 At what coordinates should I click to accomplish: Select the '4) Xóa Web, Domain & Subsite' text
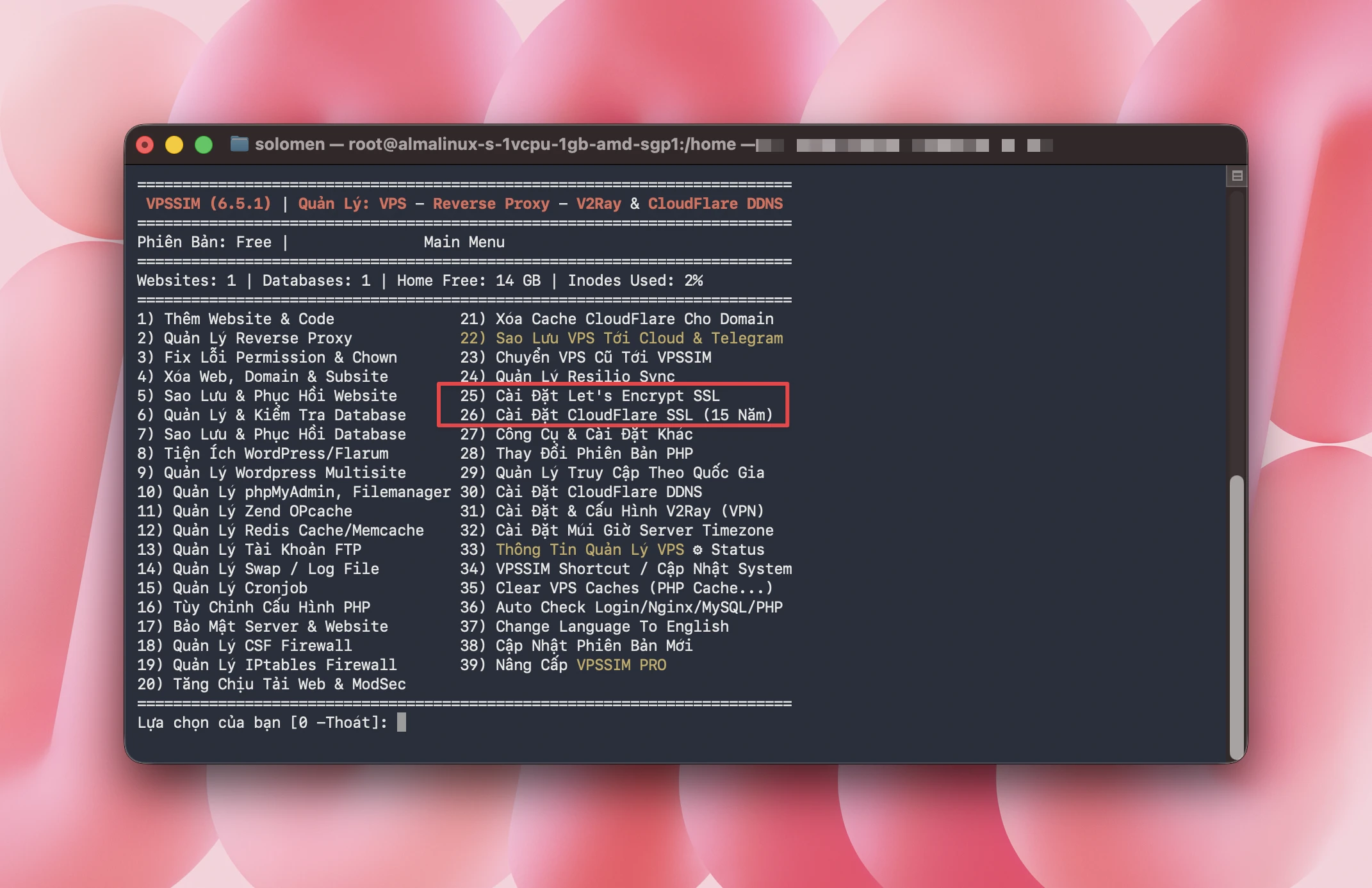tap(263, 377)
